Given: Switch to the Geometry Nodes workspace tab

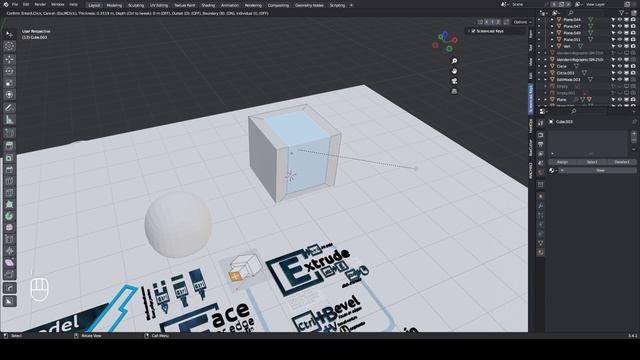Looking at the screenshot, I should [309, 5].
